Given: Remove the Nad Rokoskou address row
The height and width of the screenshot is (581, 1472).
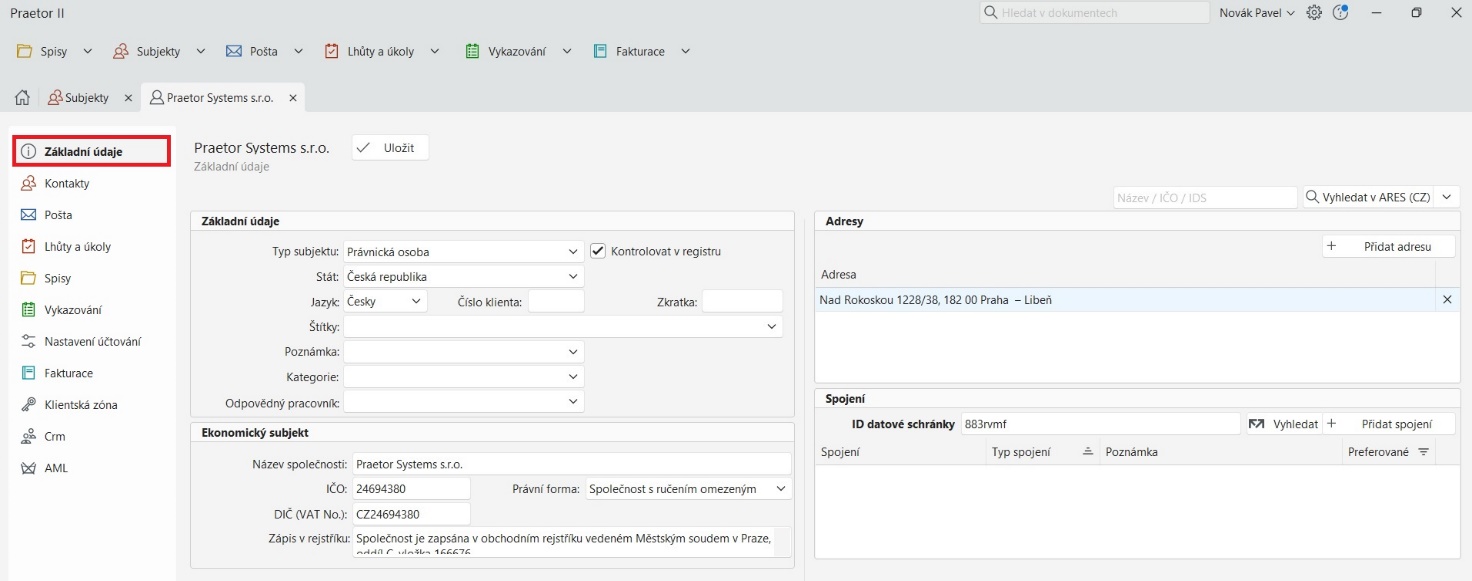Looking at the screenshot, I should pos(1446,300).
